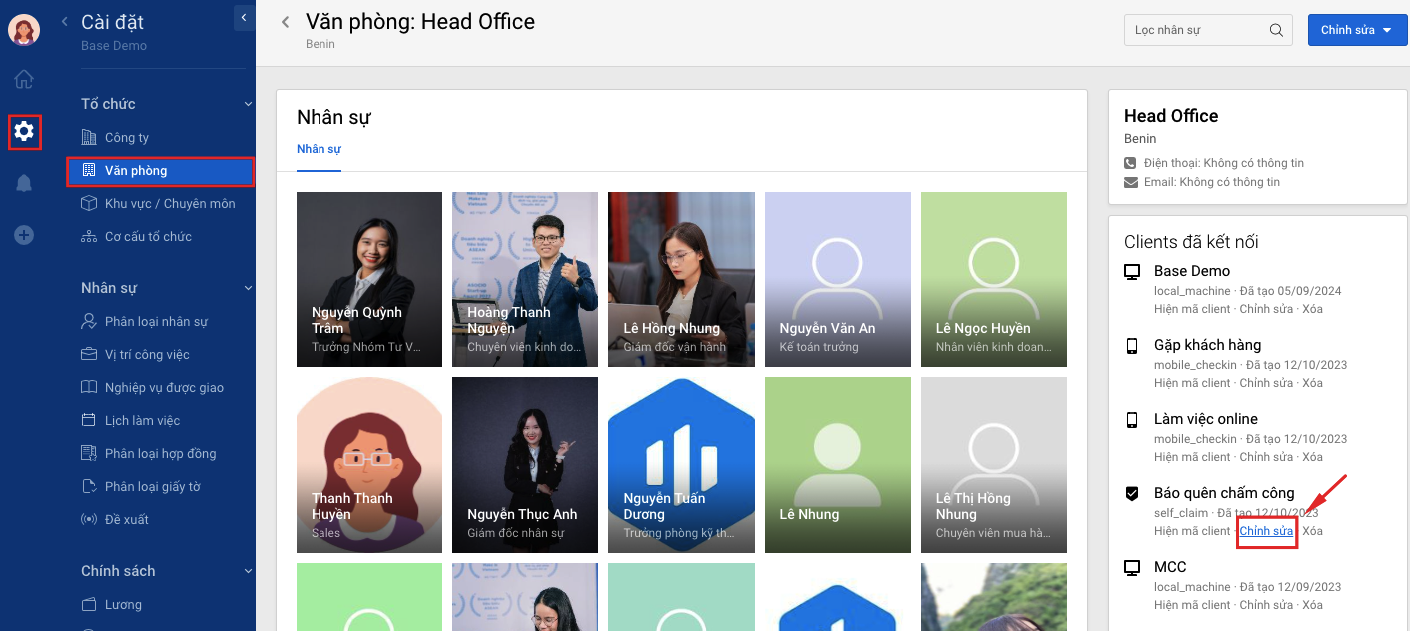
Task: Open Lê Thị Hồng Nhung employee card
Action: 994,465
